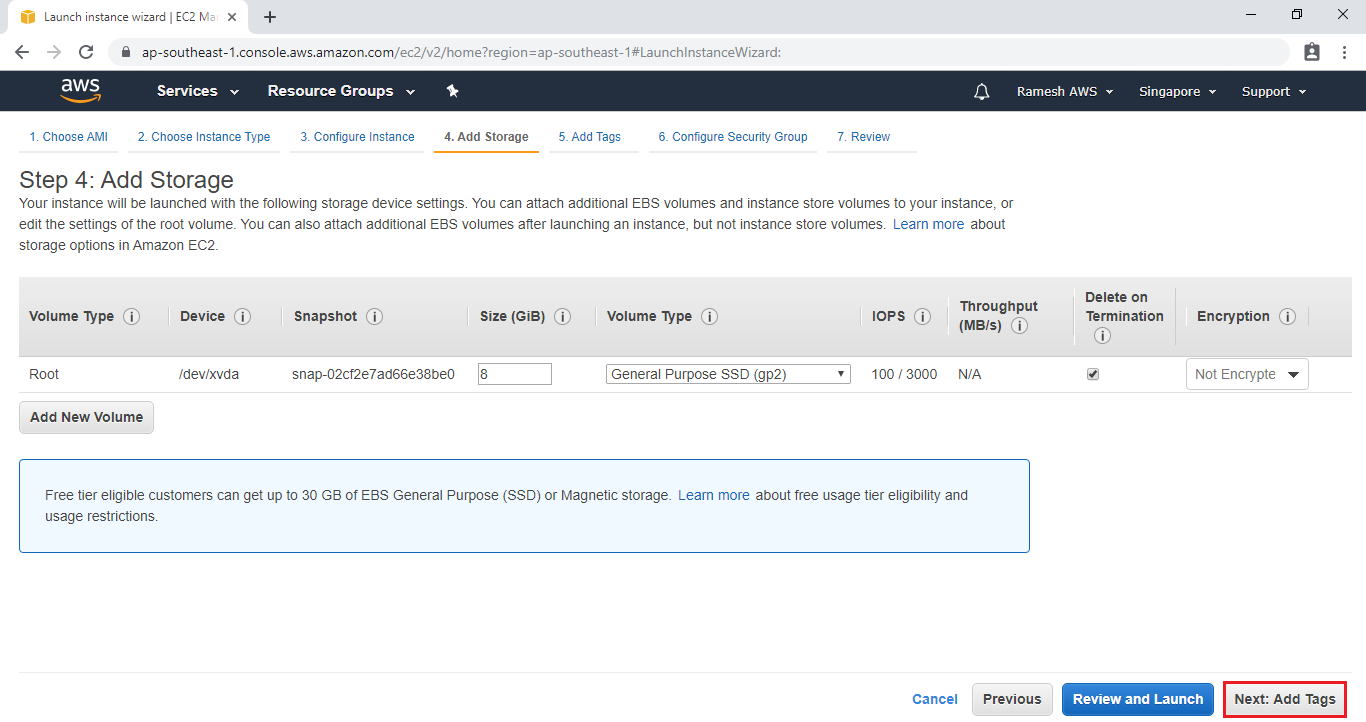This screenshot has width=1366, height=722.
Task: Click the Cancel link
Action: pyautogui.click(x=935, y=699)
